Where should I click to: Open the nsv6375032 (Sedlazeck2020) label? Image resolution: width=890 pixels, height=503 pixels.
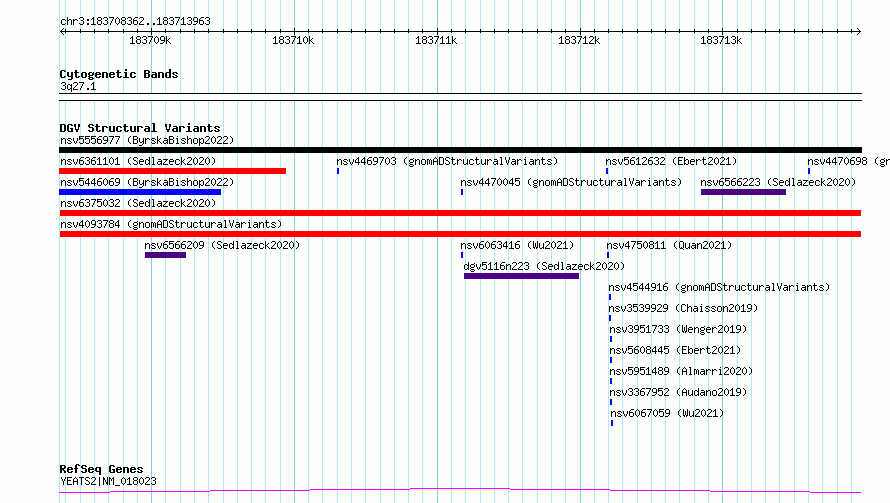coord(138,203)
